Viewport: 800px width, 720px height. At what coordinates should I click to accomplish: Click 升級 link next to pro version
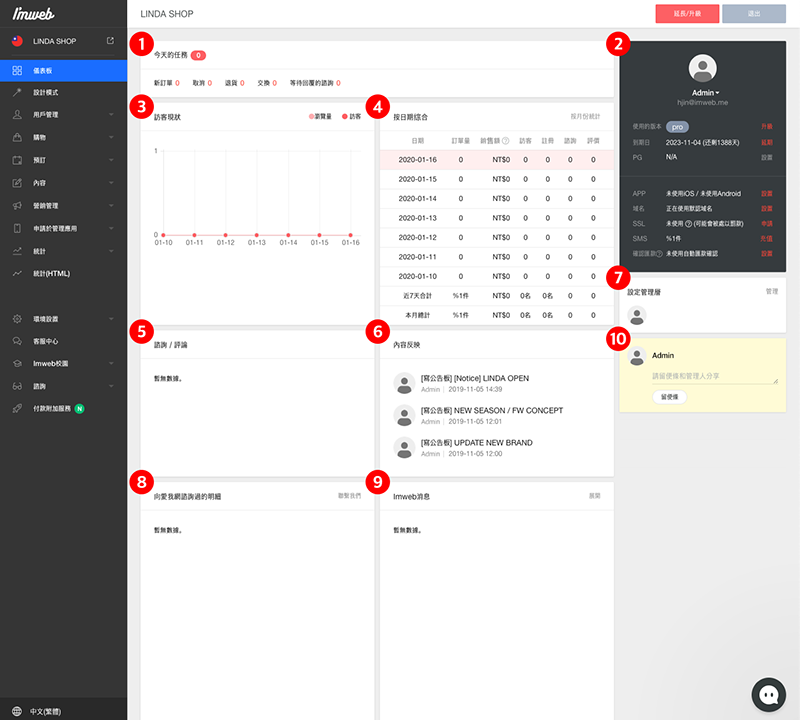point(767,127)
